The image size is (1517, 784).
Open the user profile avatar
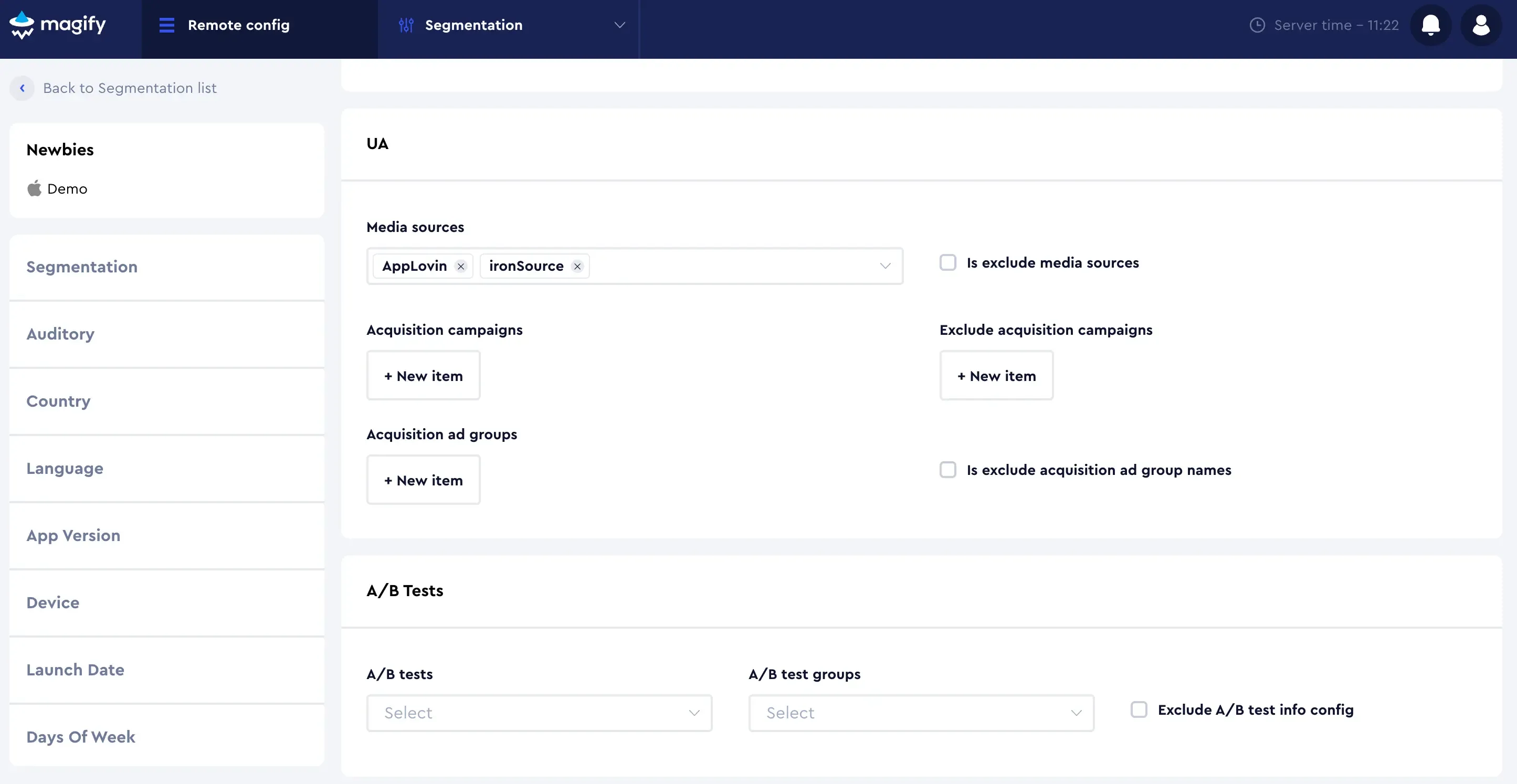pyautogui.click(x=1480, y=25)
